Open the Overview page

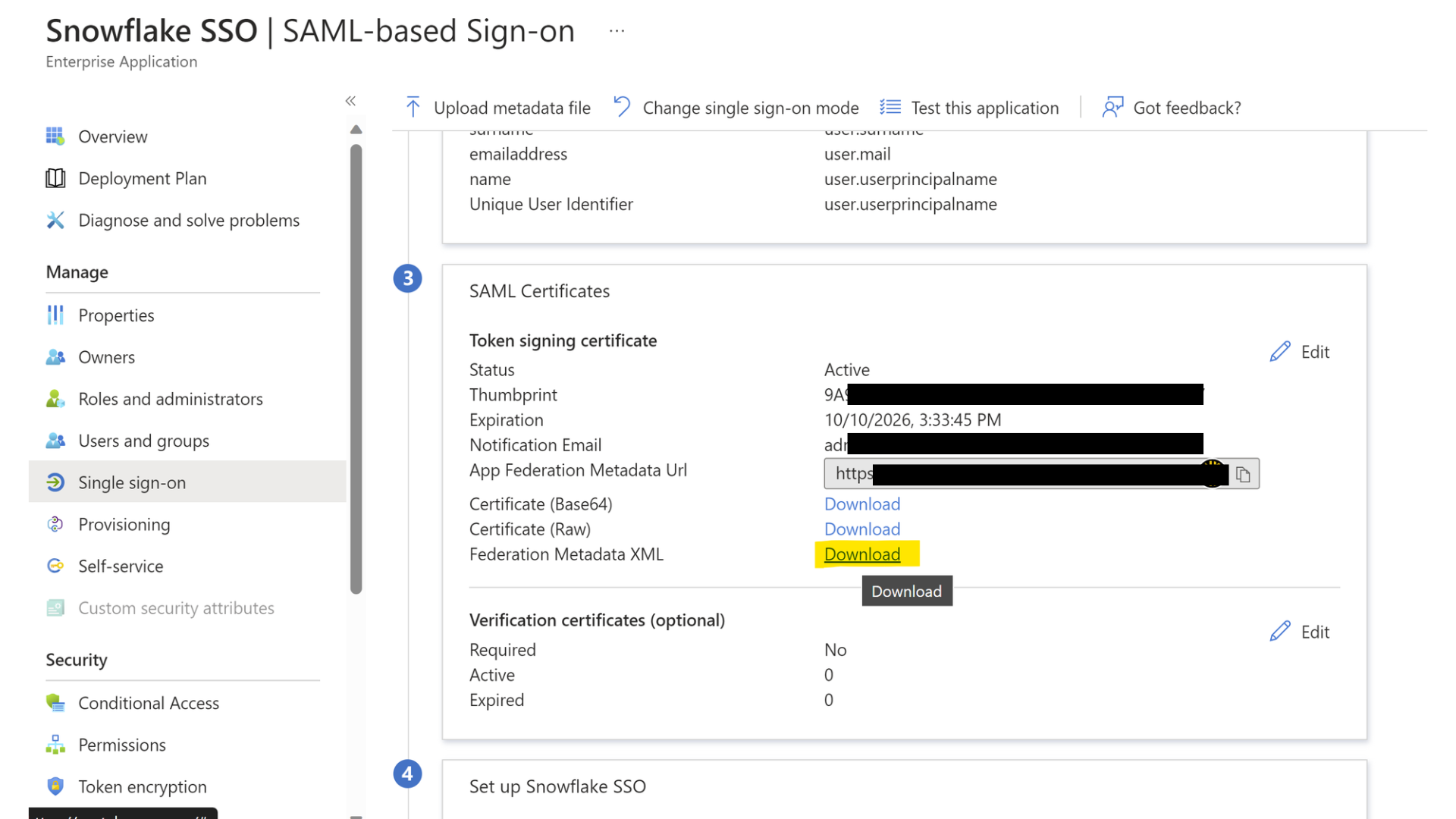coord(112,136)
